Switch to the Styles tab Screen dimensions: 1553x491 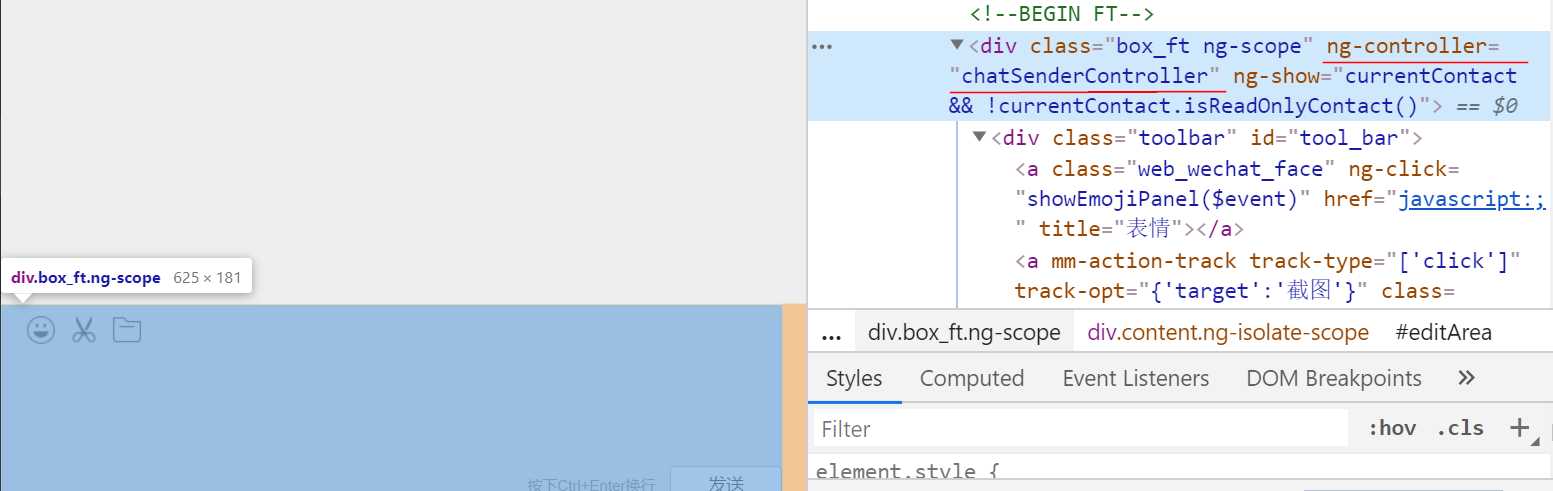point(854,378)
